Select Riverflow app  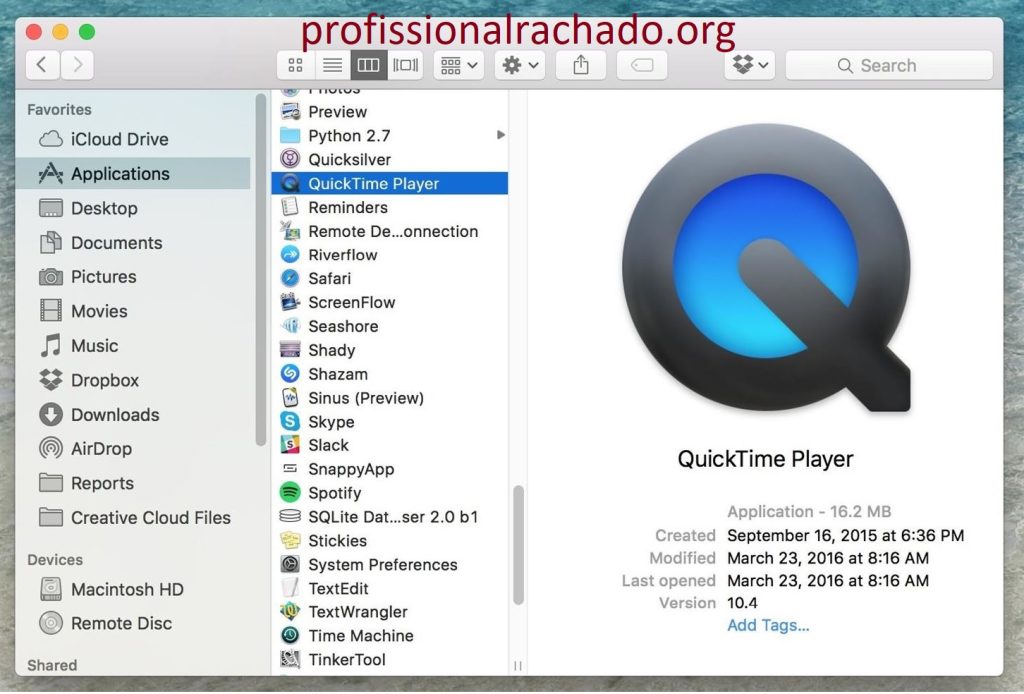point(389,255)
